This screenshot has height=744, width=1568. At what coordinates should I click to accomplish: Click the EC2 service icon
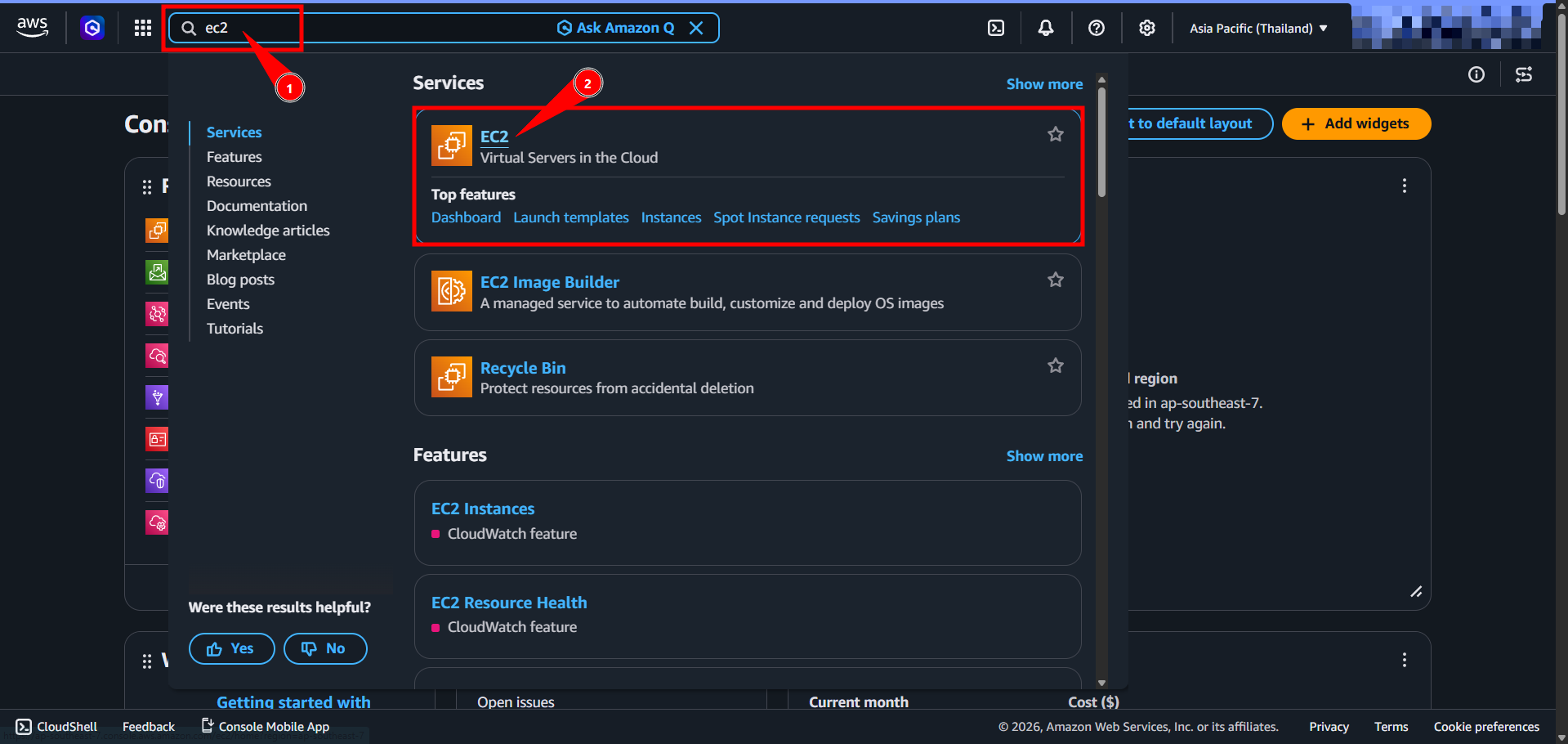click(452, 146)
